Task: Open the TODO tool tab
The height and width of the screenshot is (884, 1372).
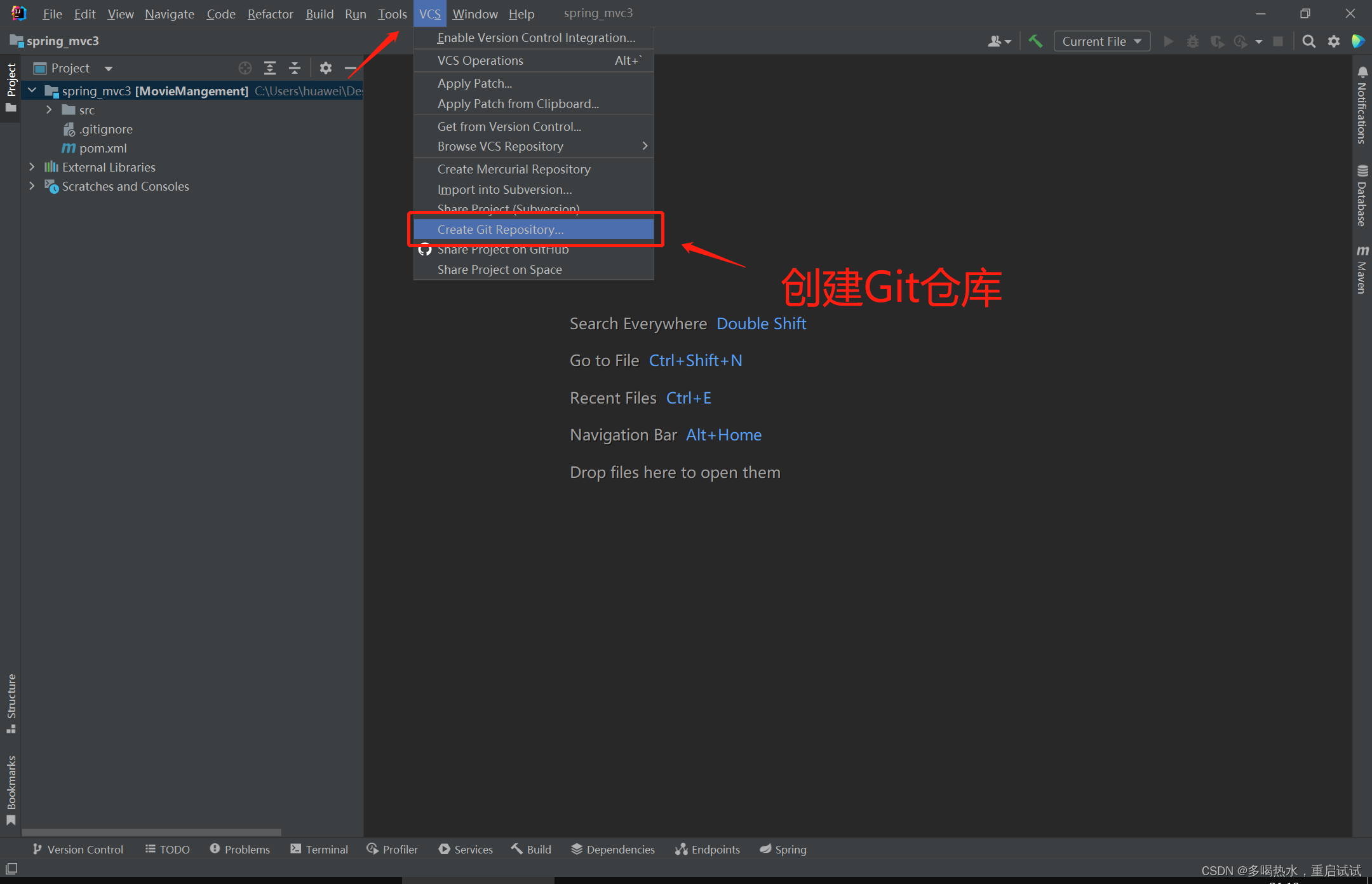Action: click(x=168, y=849)
